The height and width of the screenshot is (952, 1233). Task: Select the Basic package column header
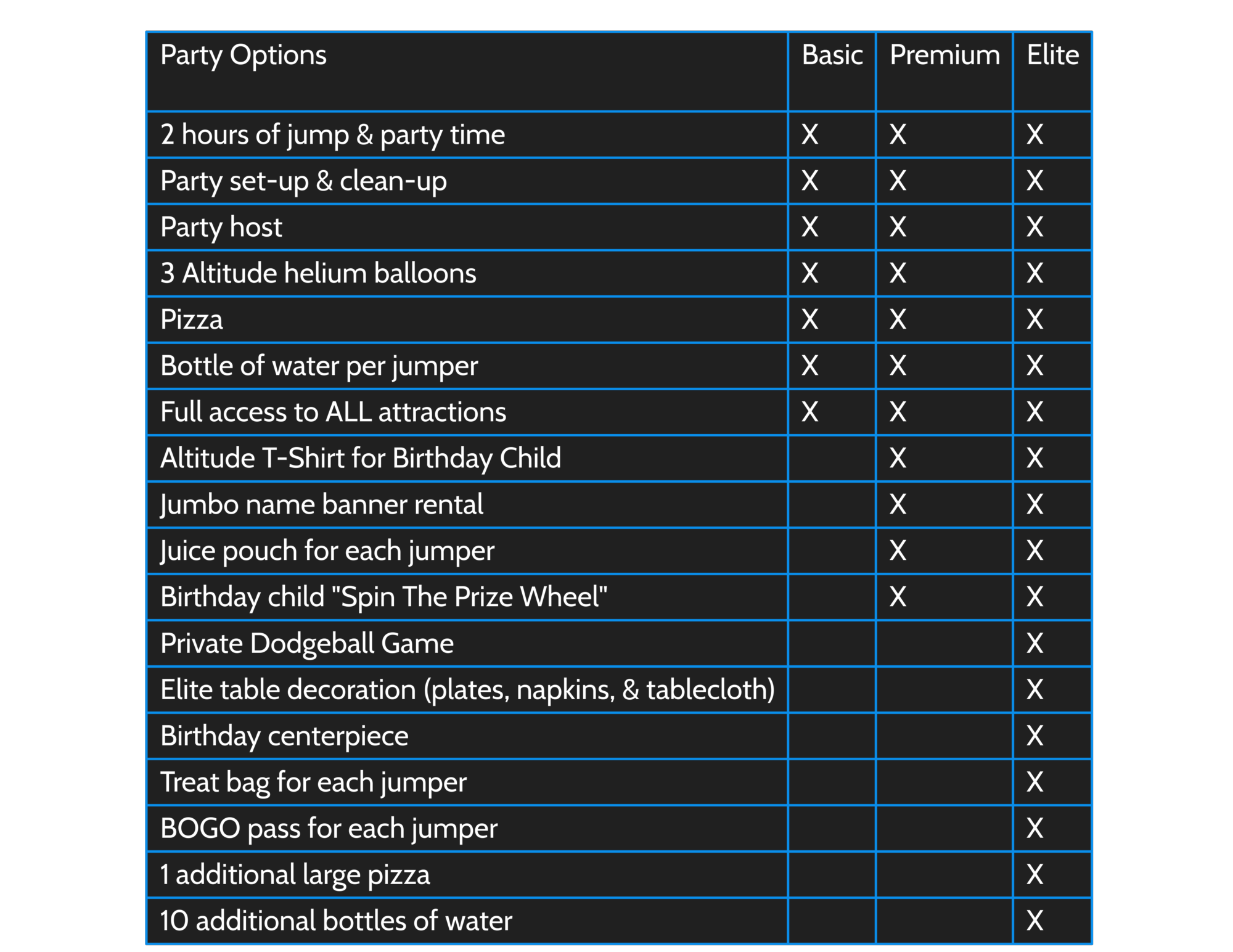coord(832,55)
